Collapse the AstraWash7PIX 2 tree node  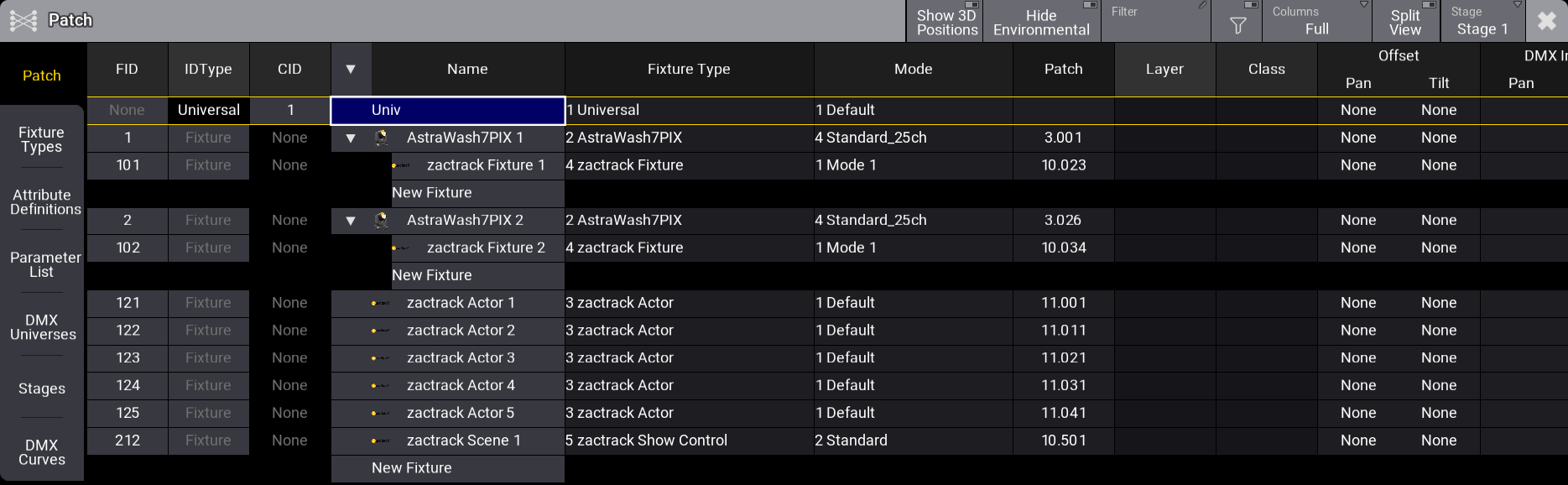click(351, 220)
